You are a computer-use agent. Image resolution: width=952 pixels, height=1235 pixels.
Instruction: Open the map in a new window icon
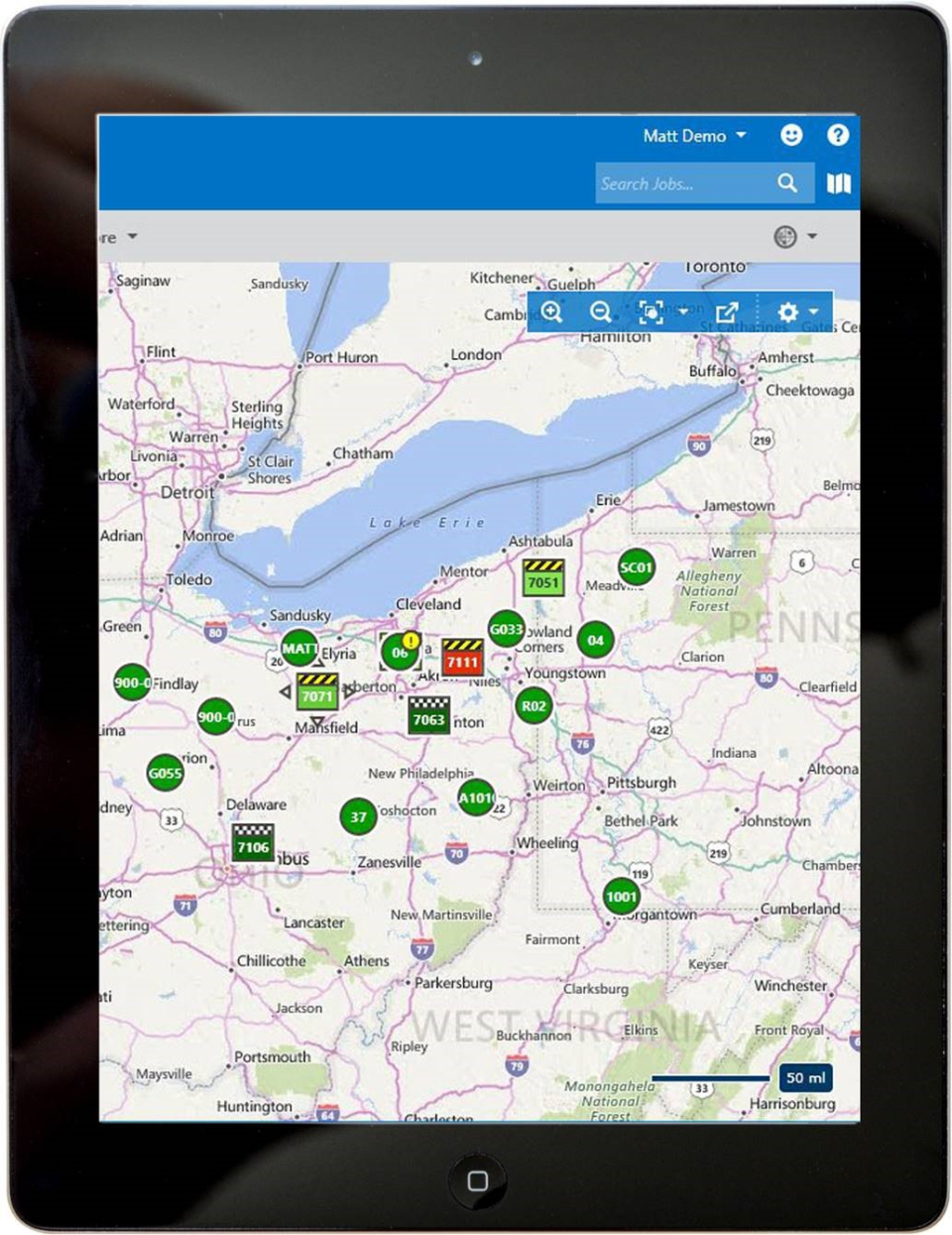click(x=728, y=310)
